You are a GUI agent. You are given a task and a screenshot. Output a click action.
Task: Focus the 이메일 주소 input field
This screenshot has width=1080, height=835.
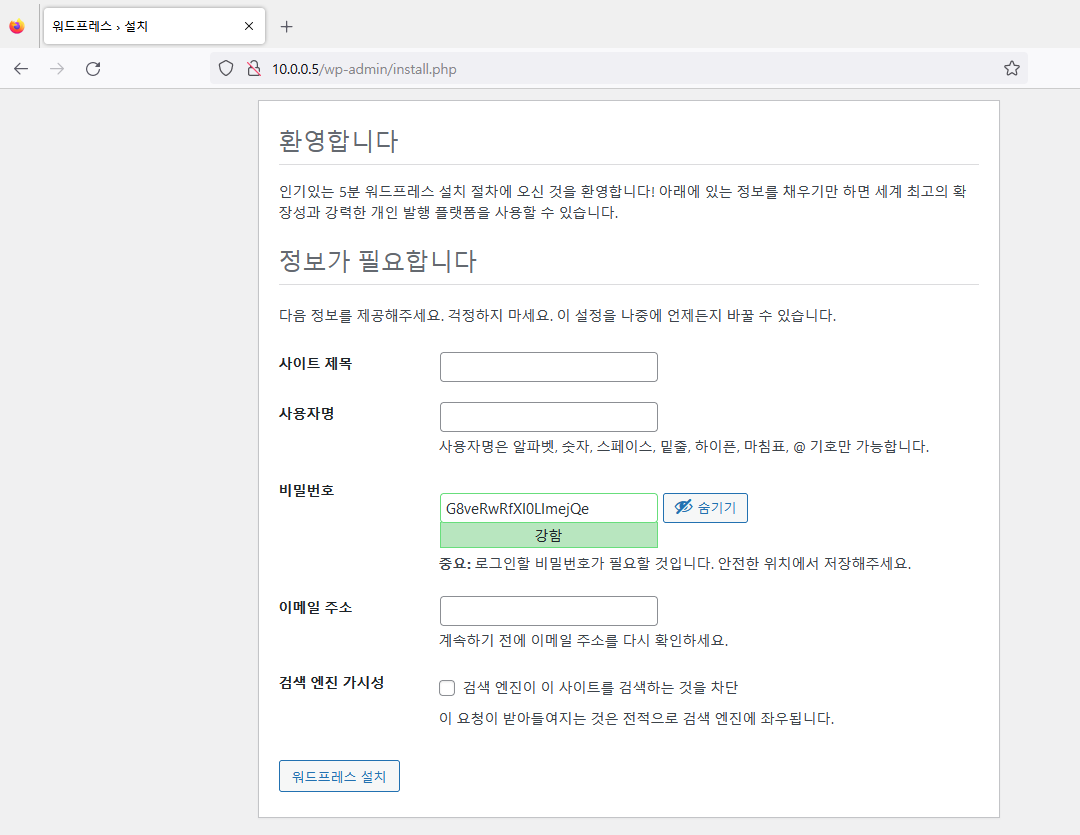(548, 611)
